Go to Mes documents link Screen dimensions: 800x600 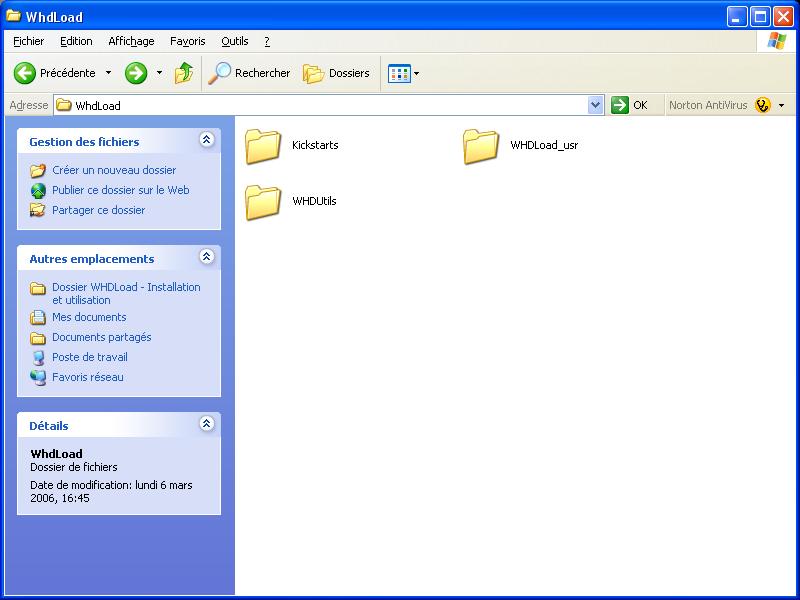tap(89, 317)
